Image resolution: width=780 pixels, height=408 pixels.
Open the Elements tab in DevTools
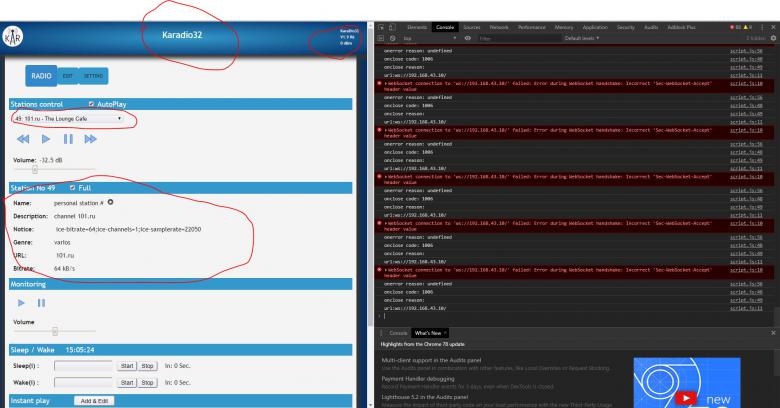(417, 27)
